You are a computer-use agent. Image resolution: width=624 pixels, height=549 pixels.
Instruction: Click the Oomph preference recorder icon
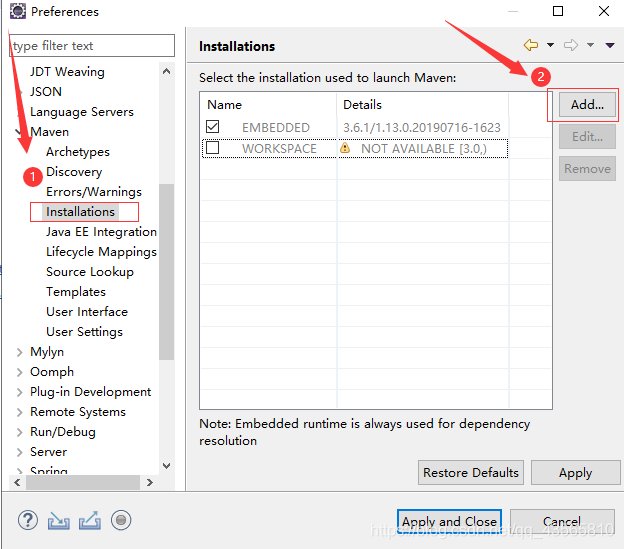121,520
